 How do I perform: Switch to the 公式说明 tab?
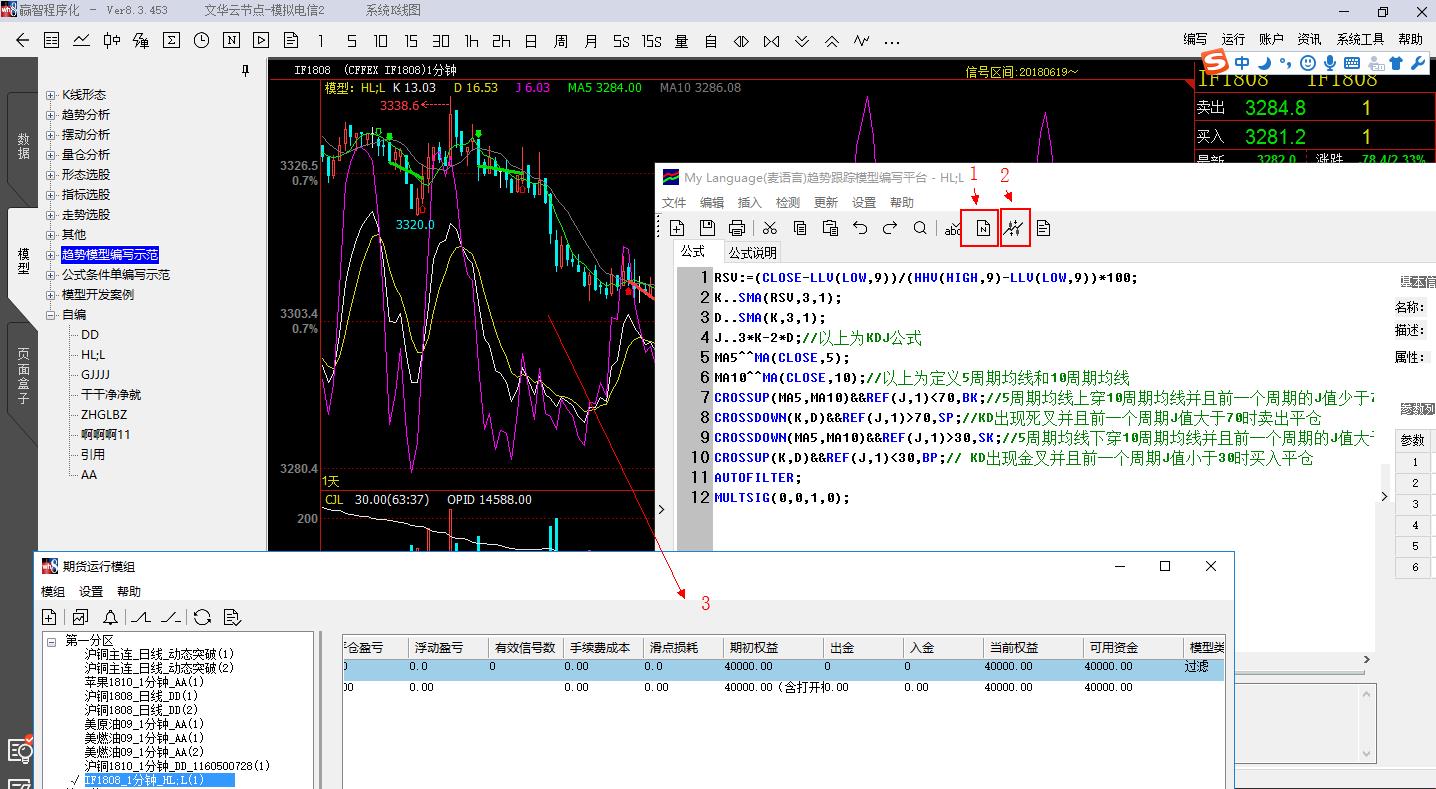point(752,252)
